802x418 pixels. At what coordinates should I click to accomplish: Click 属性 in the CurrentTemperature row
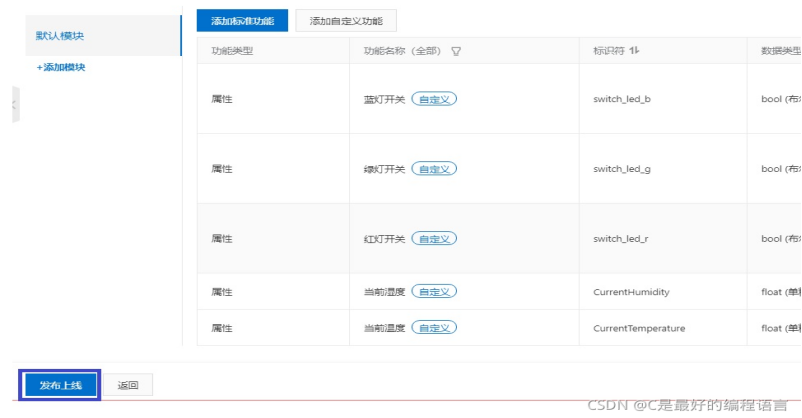(222, 328)
